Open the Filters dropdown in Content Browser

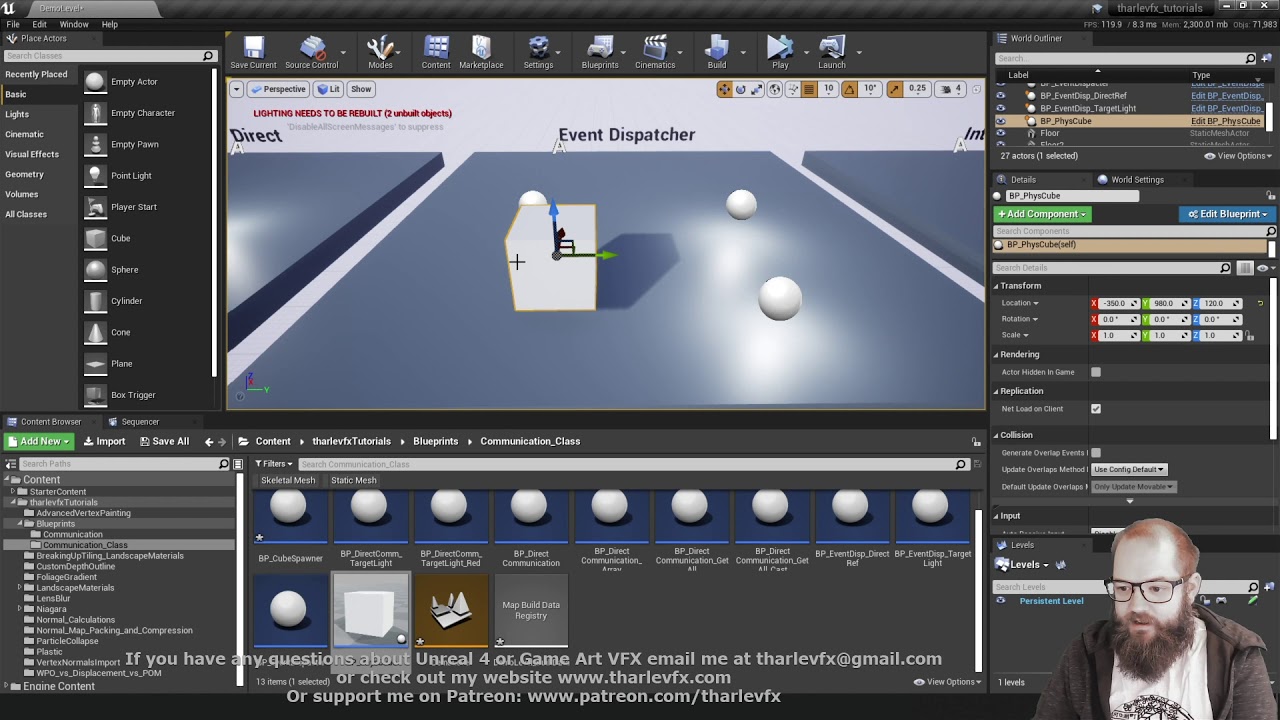click(x=273, y=464)
